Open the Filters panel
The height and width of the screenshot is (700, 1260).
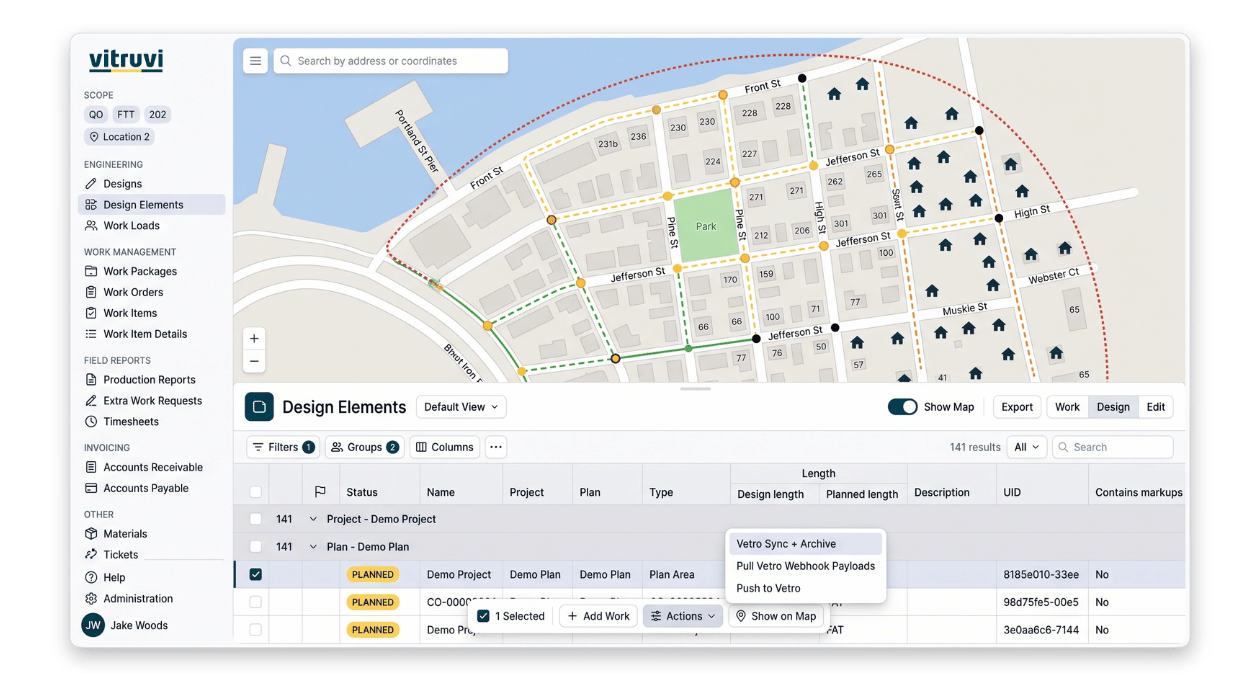[283, 447]
